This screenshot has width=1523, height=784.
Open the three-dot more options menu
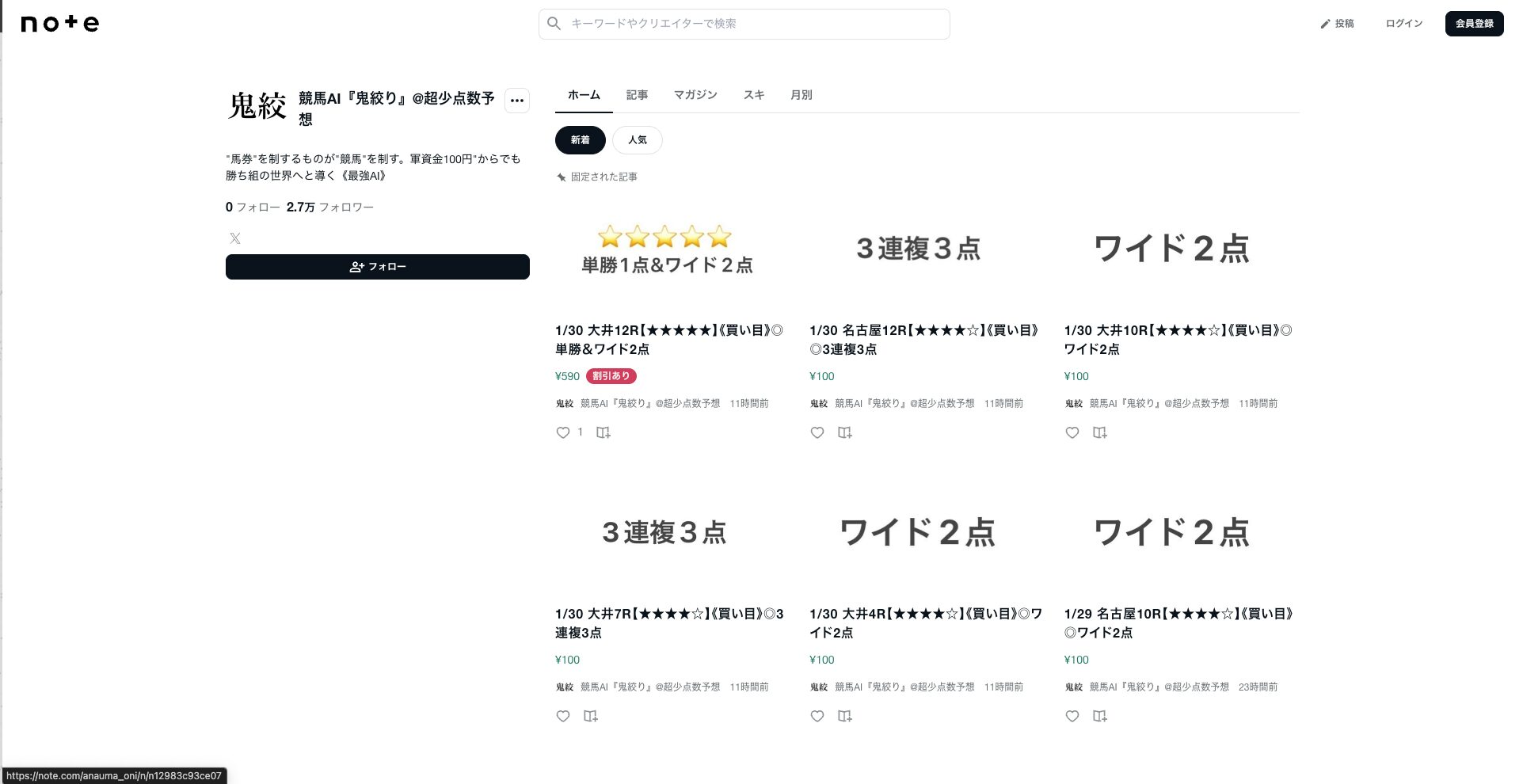click(517, 101)
